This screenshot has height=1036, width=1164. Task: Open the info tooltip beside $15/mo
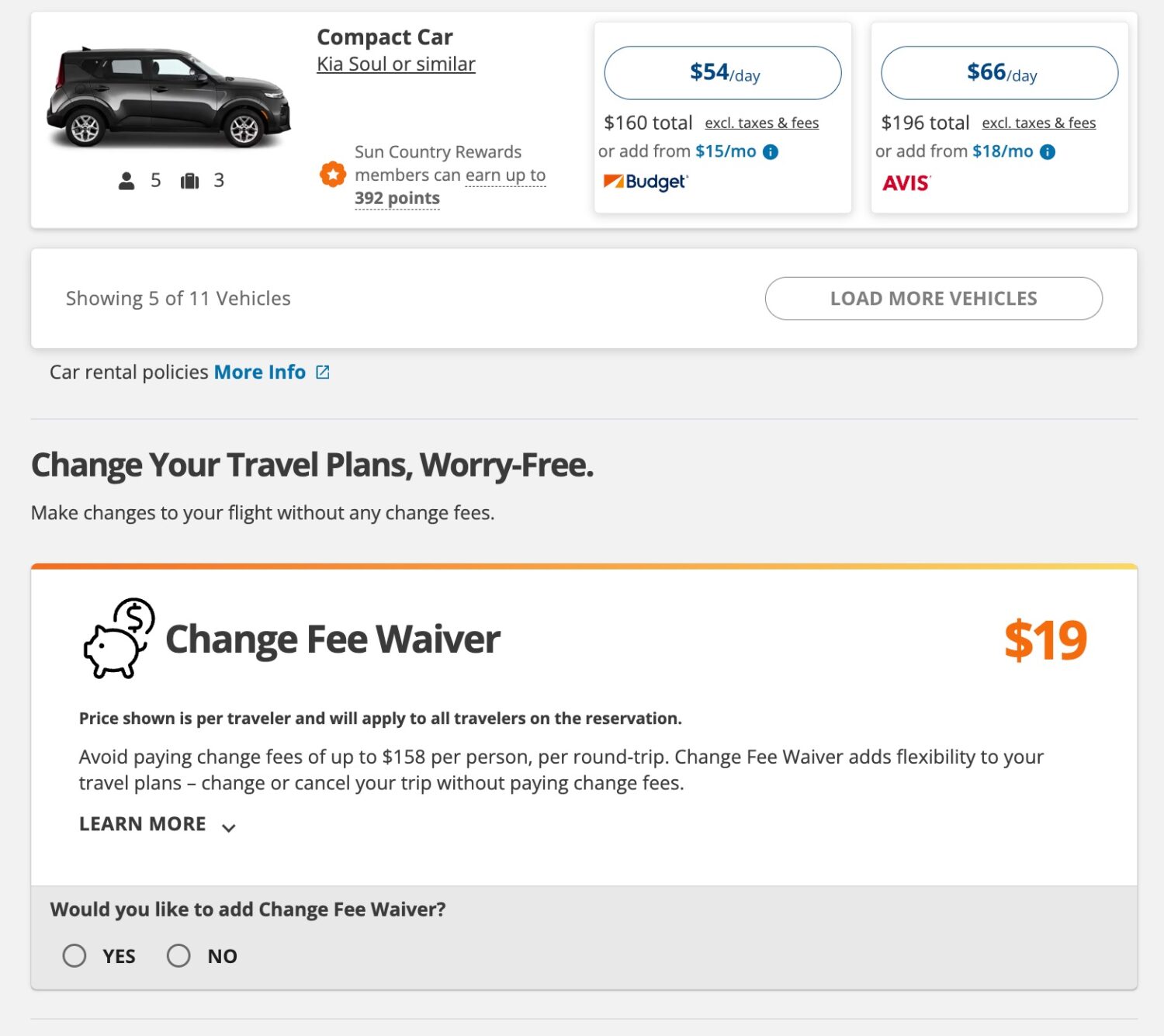pos(769,152)
